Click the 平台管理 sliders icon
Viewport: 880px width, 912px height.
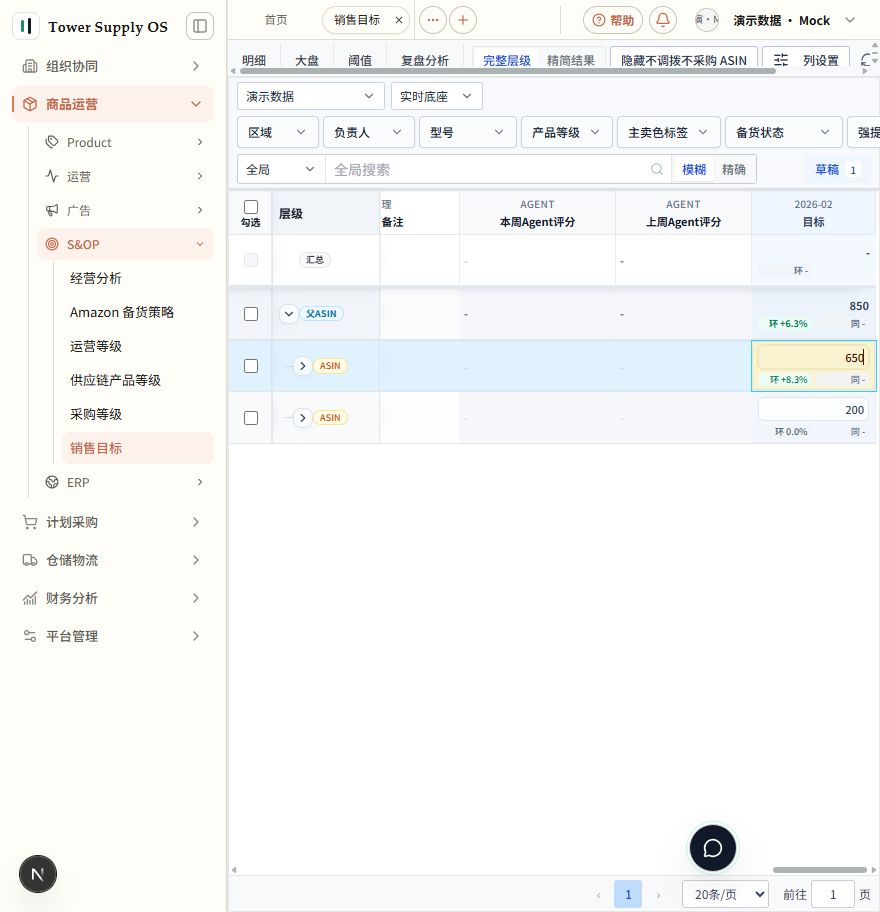click(x=30, y=636)
